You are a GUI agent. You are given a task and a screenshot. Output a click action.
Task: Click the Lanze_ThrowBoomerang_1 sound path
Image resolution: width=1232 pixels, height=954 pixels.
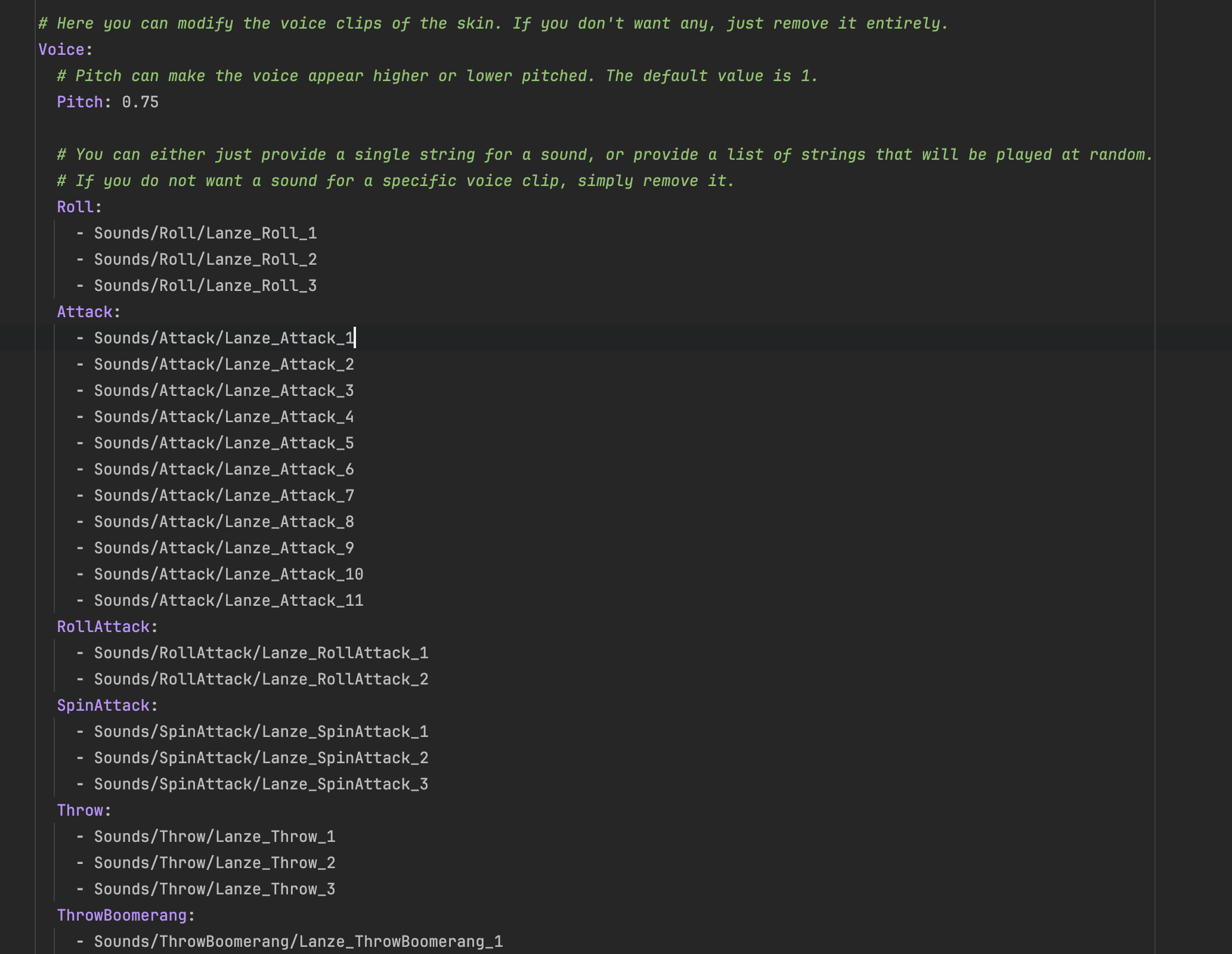point(298,941)
